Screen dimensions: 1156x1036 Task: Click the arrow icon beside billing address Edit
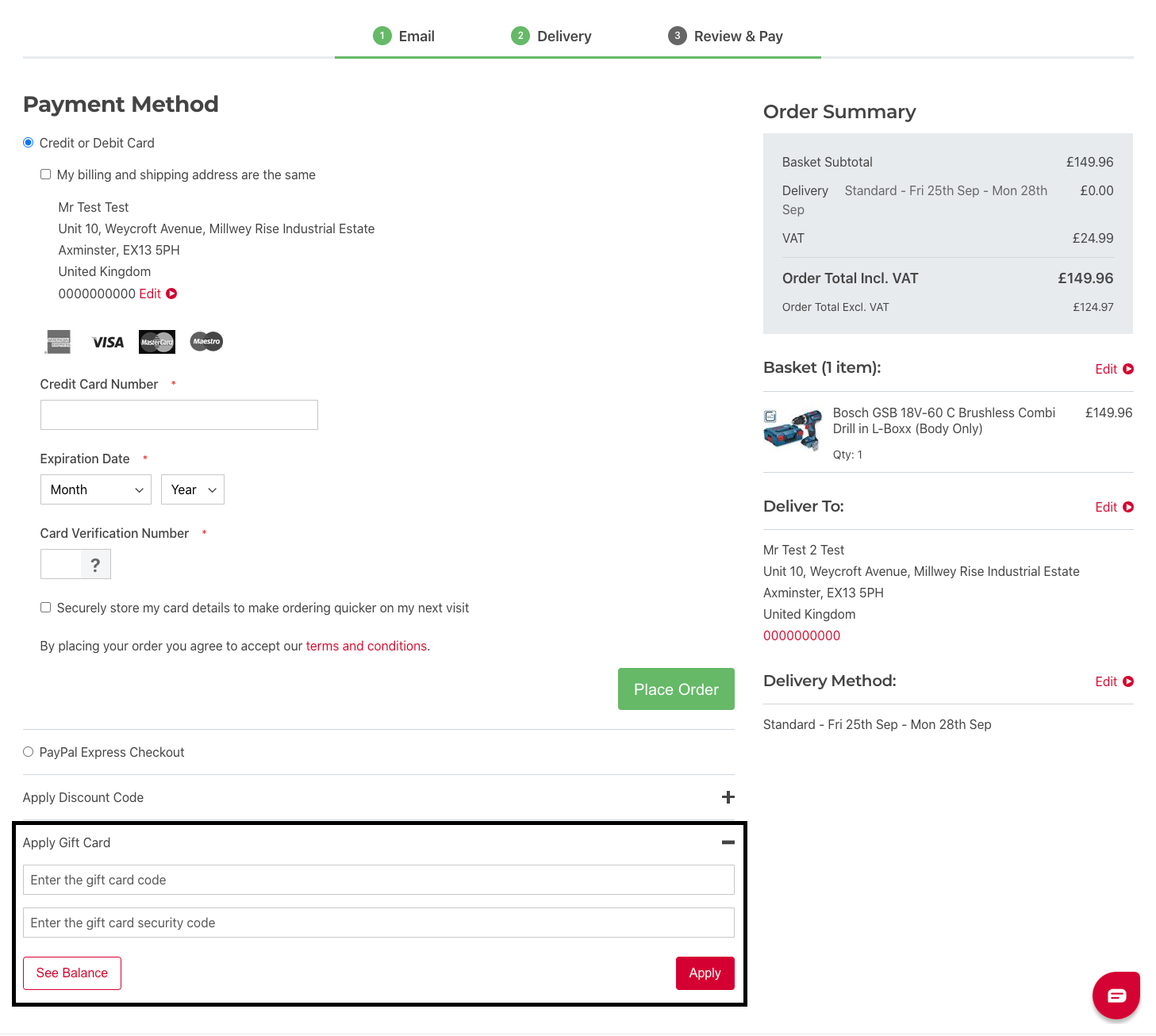[171, 294]
